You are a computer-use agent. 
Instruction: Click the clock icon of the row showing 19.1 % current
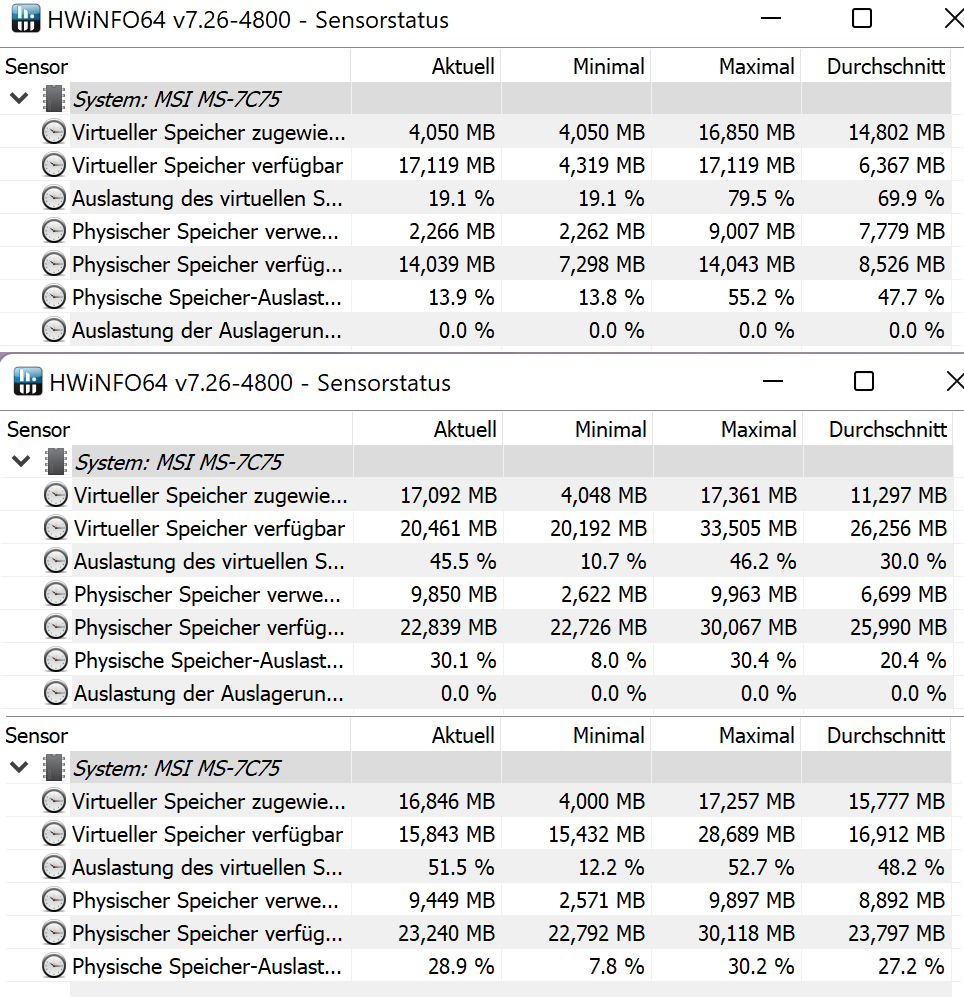tap(54, 198)
